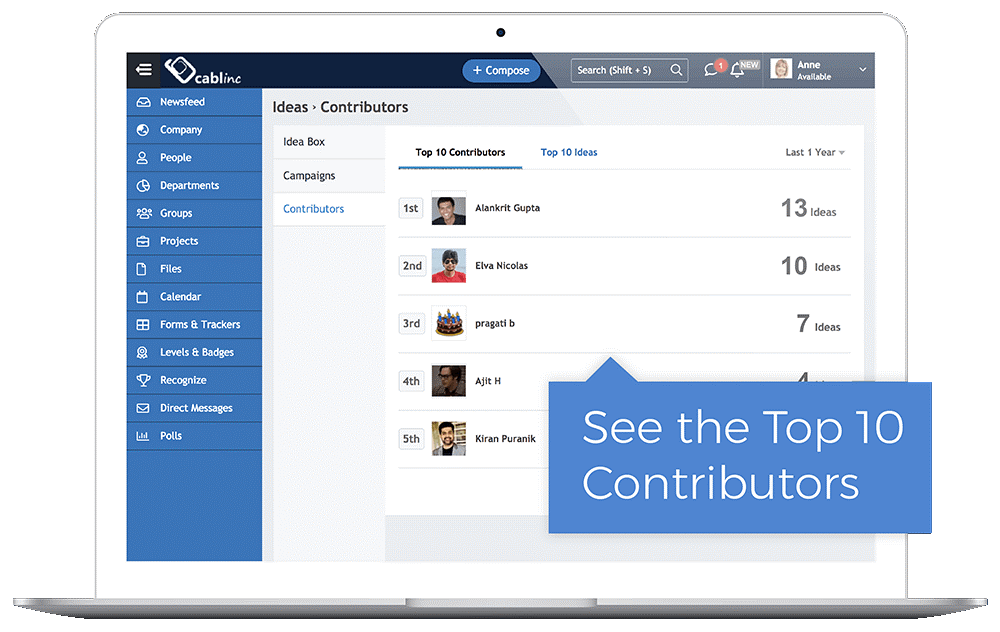This screenshot has height=632, width=1000.
Task: Open the Last 1 Year dropdown
Action: pyautogui.click(x=815, y=152)
